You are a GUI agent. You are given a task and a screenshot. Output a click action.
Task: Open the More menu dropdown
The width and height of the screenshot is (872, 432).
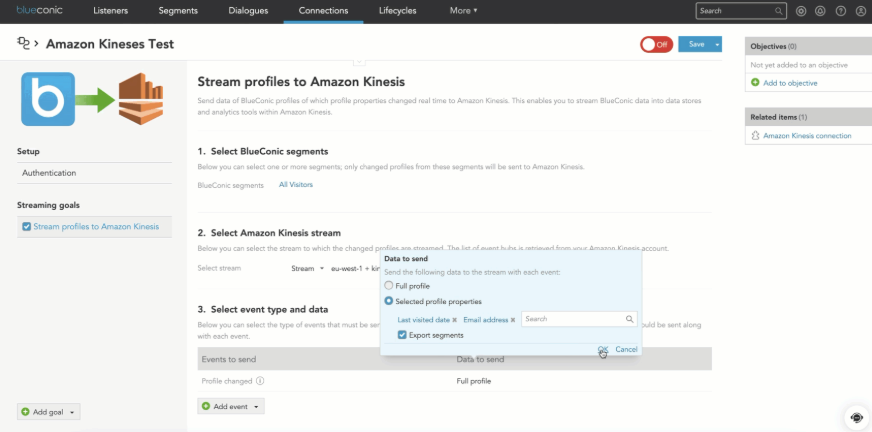[x=463, y=11]
